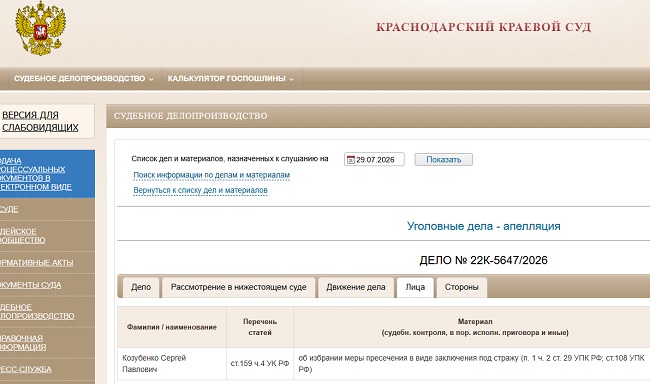Open the calendar icon in date field
The width and height of the screenshot is (650, 384).
coord(351,160)
